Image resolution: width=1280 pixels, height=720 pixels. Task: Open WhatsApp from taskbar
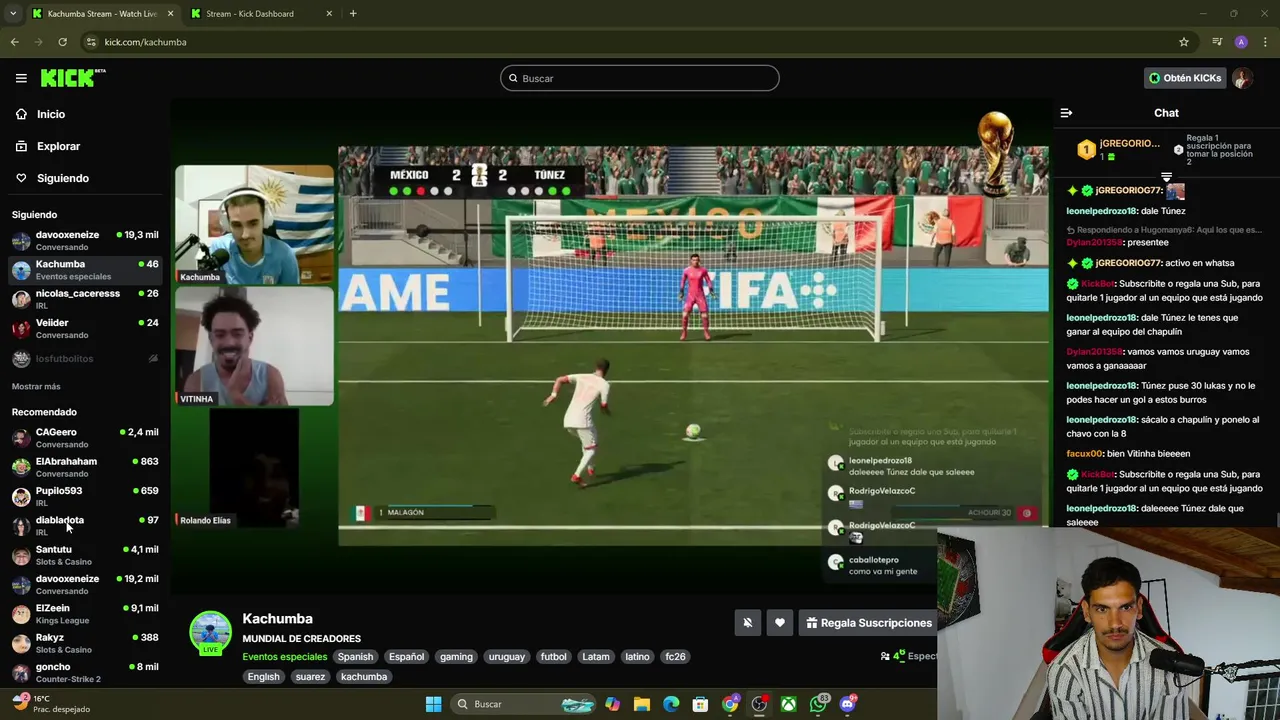[x=819, y=704]
